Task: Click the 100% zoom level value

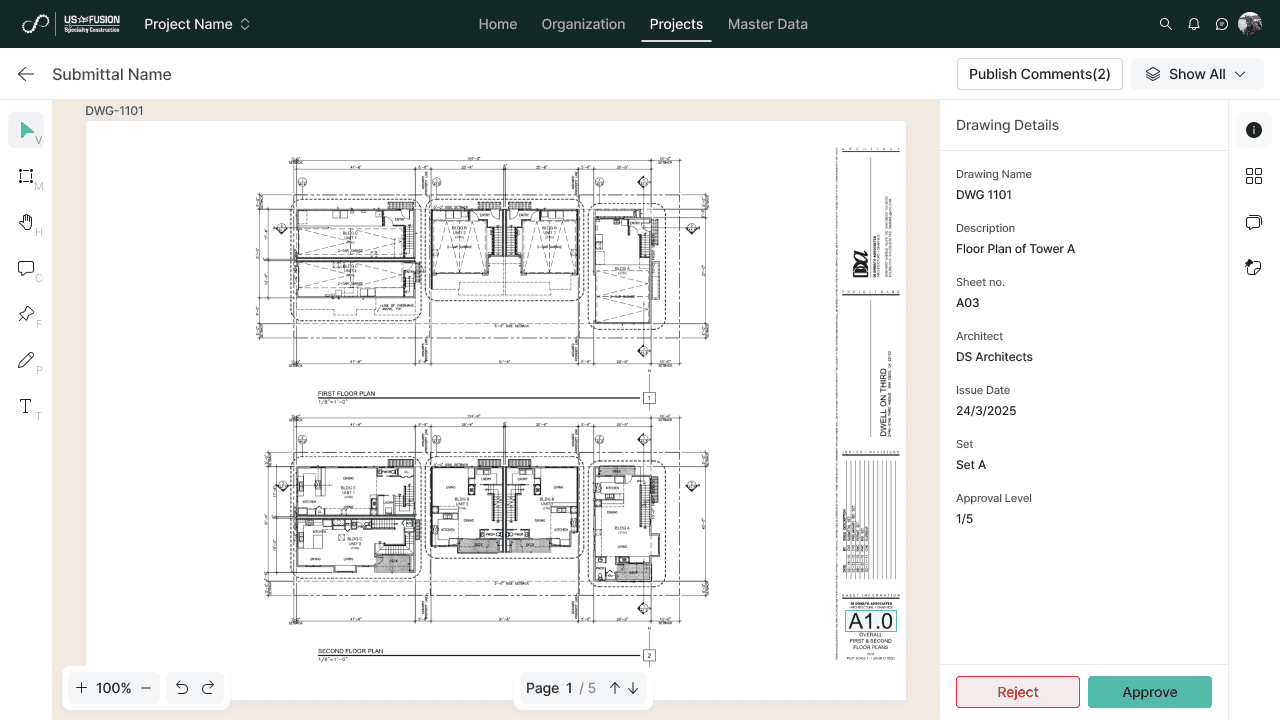Action: point(114,688)
